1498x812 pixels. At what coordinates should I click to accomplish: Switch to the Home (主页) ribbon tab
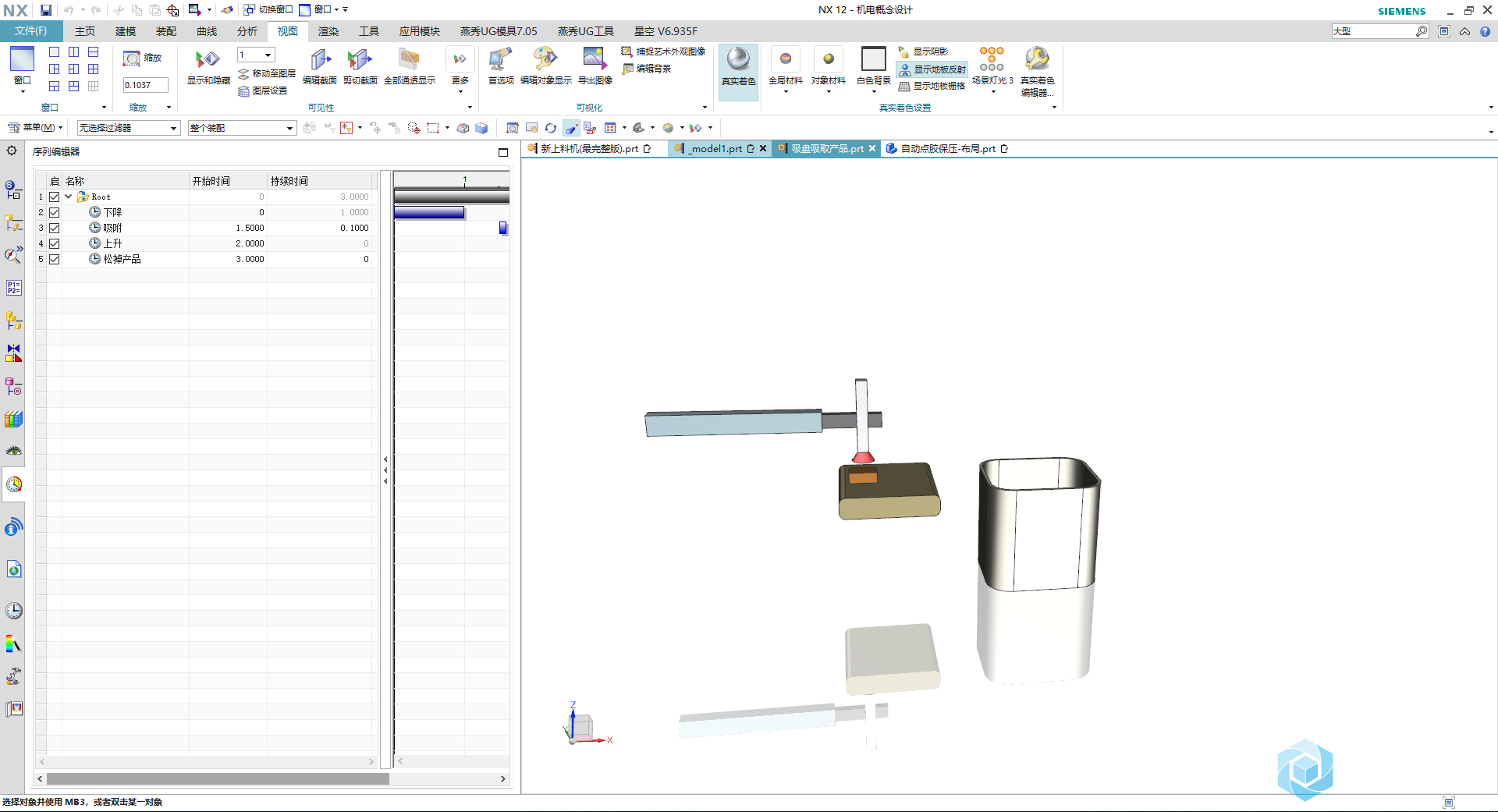(85, 31)
